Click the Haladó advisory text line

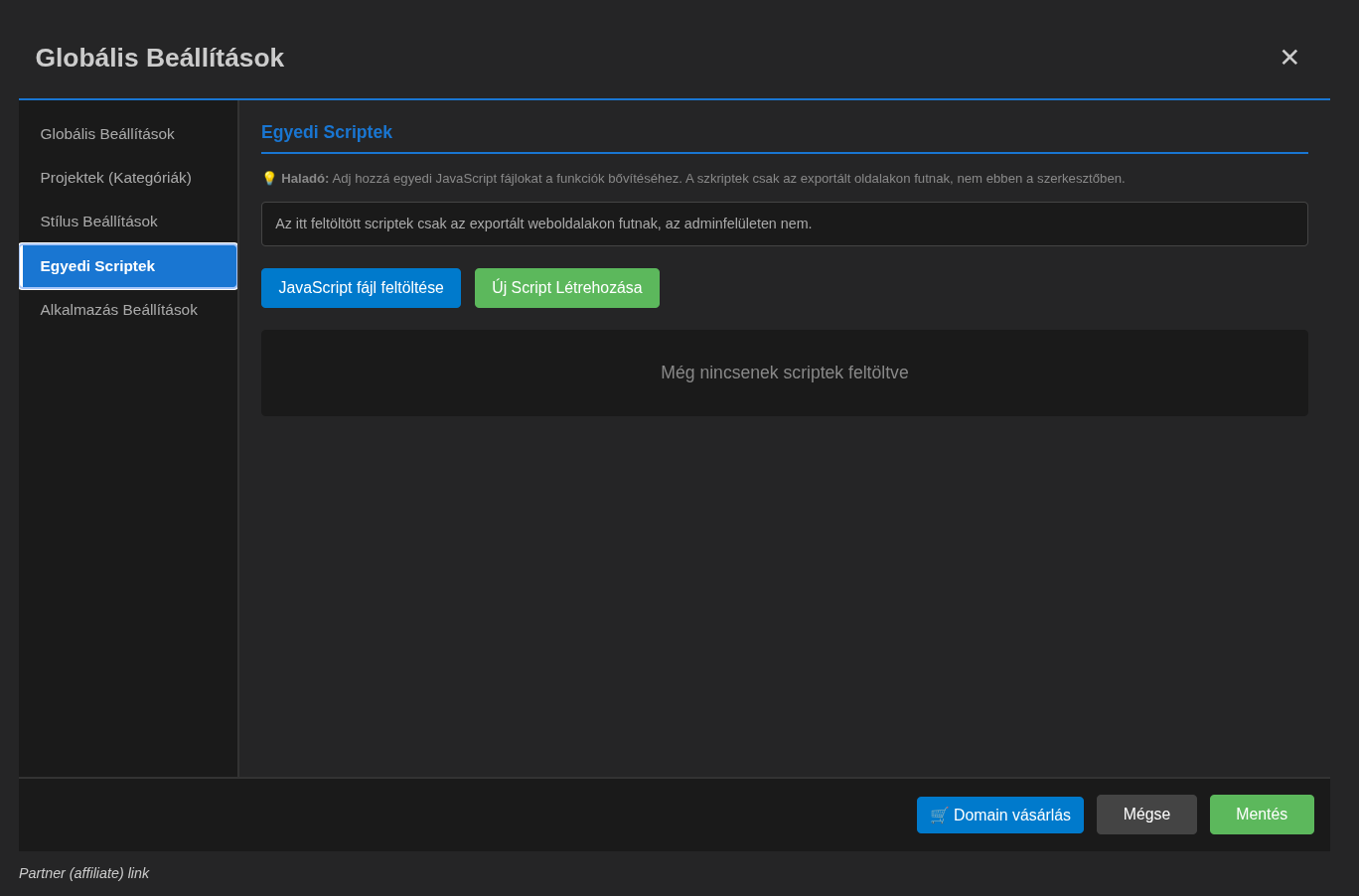pos(695,178)
